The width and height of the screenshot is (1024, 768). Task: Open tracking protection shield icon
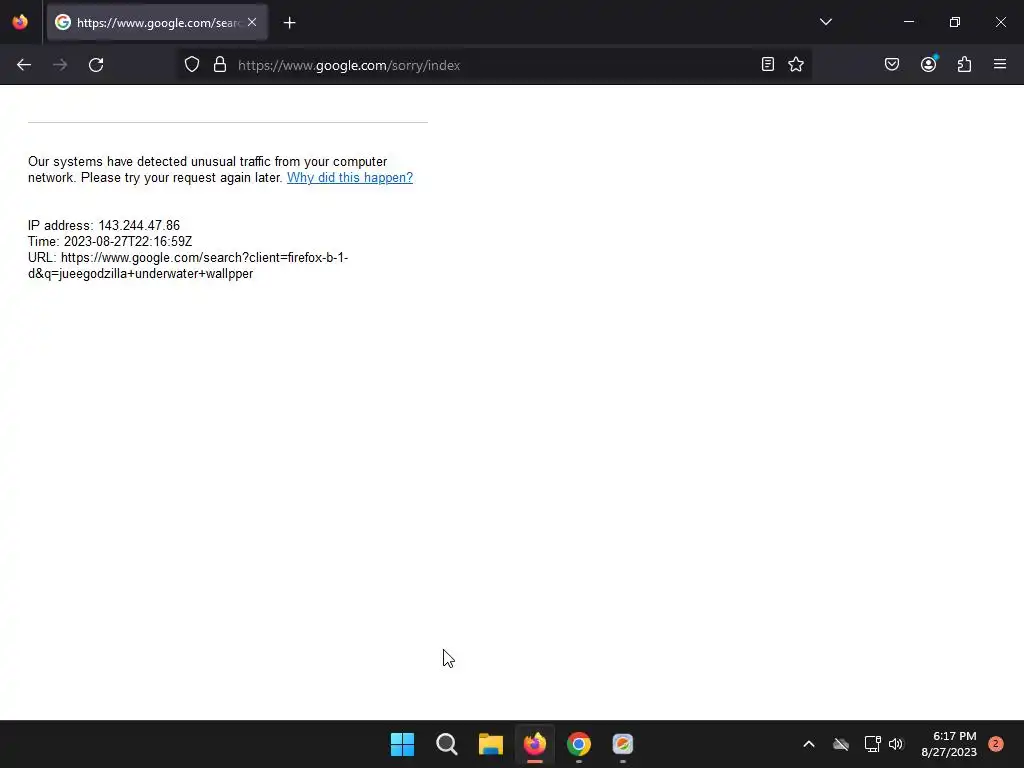tap(191, 64)
